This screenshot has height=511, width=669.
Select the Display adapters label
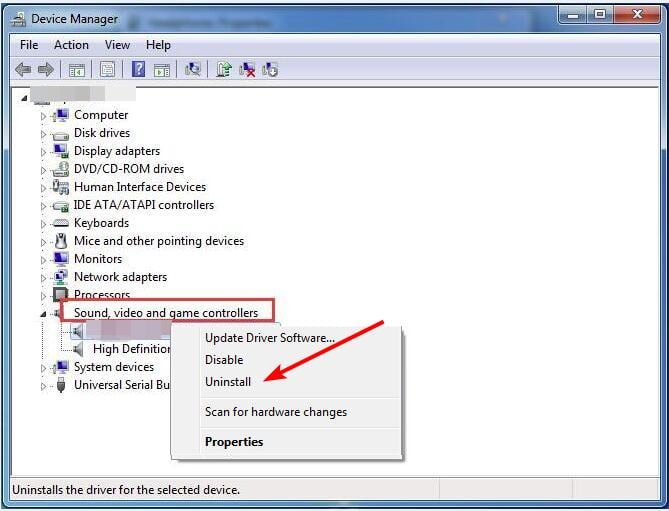point(117,151)
